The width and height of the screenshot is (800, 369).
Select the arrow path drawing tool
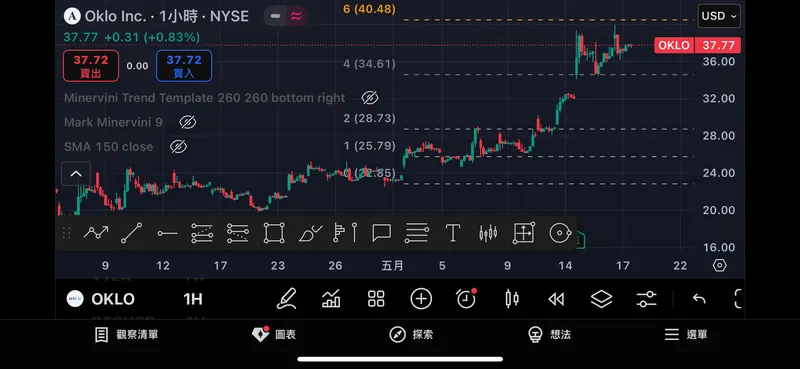point(96,233)
